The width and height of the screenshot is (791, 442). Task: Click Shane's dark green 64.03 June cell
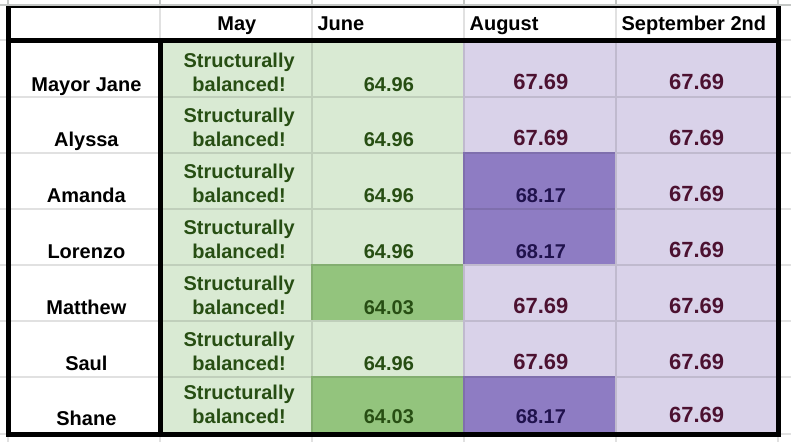[388, 406]
